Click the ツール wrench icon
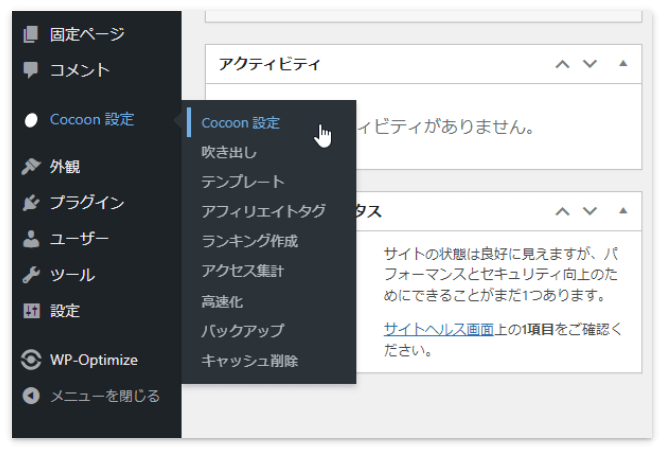 [x=30, y=275]
